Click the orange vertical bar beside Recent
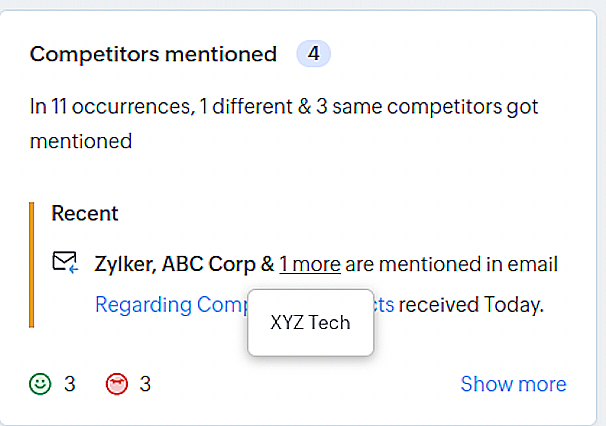Screen dimensions: 606x426 pyautogui.click(x=32, y=264)
